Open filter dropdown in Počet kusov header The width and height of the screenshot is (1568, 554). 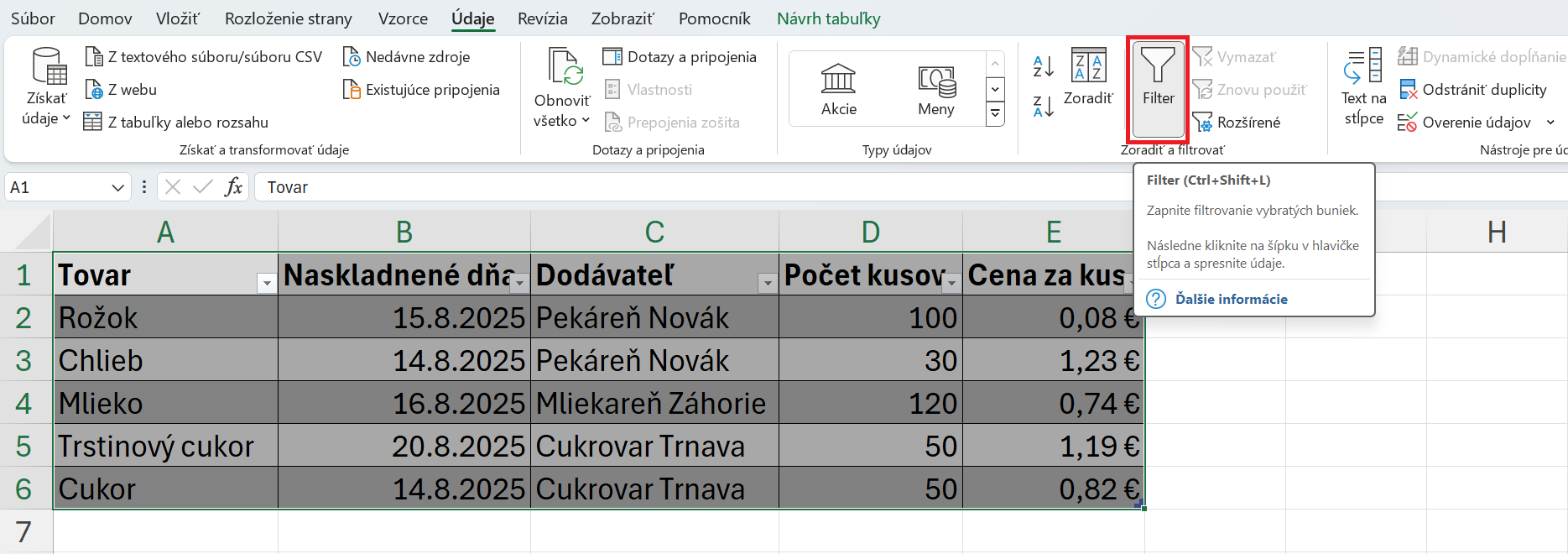coord(951,283)
